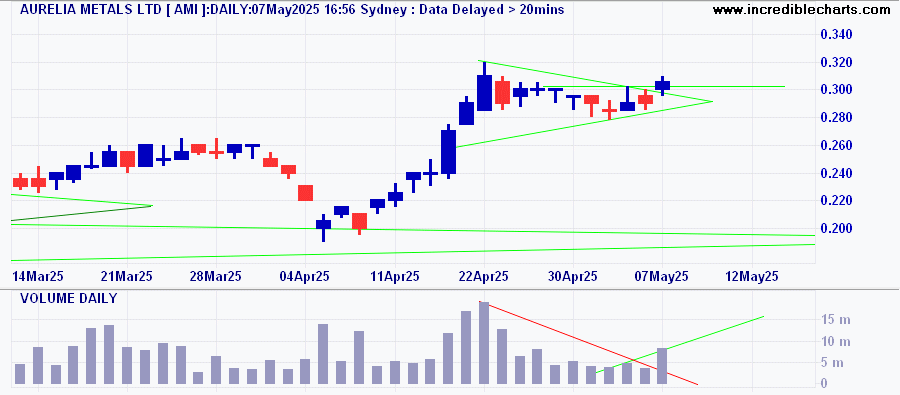Select the red declining volume trendline
This screenshot has width=900, height=395.
click(588, 343)
